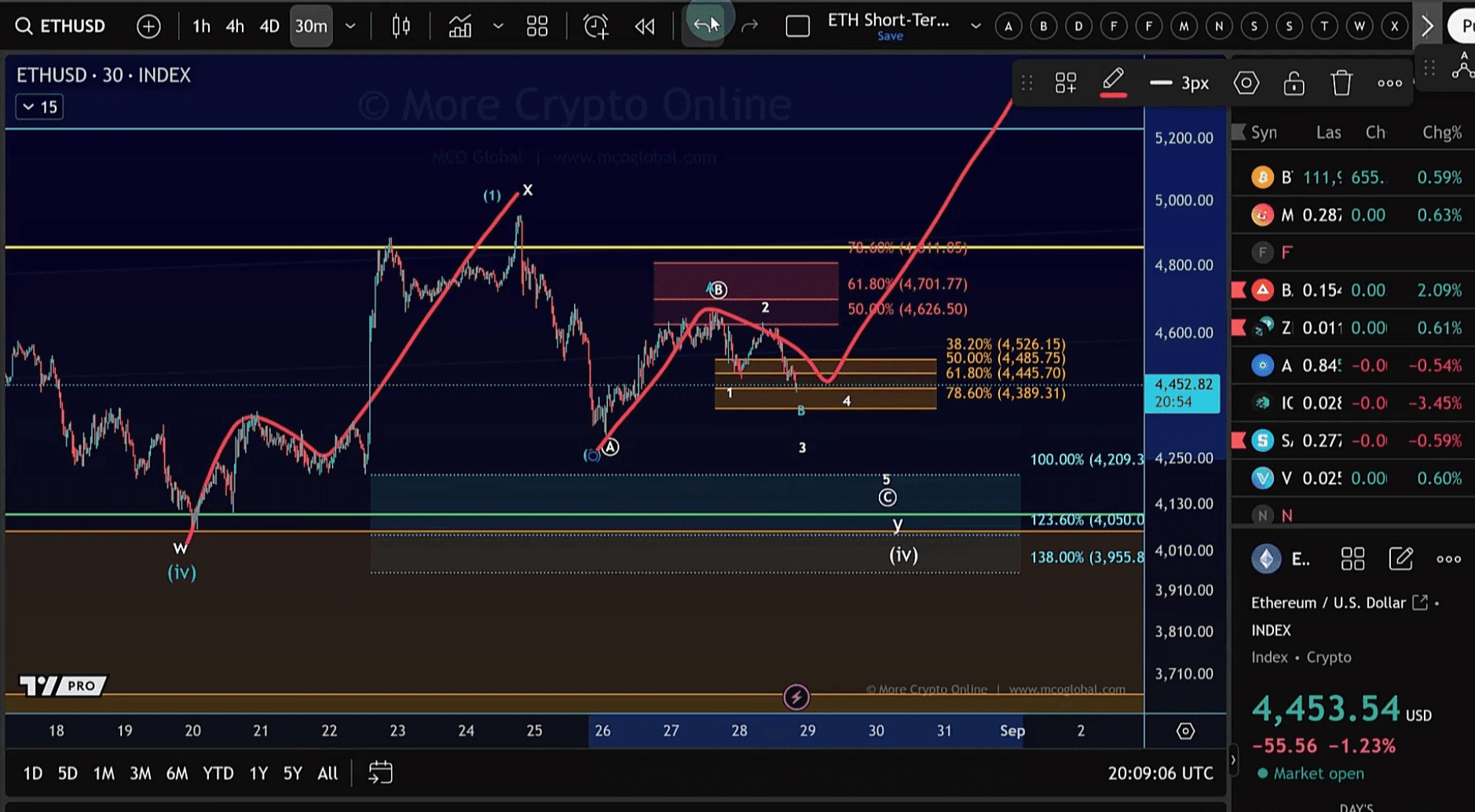Set 5D date range
This screenshot has width=1475, height=812.
(x=68, y=774)
